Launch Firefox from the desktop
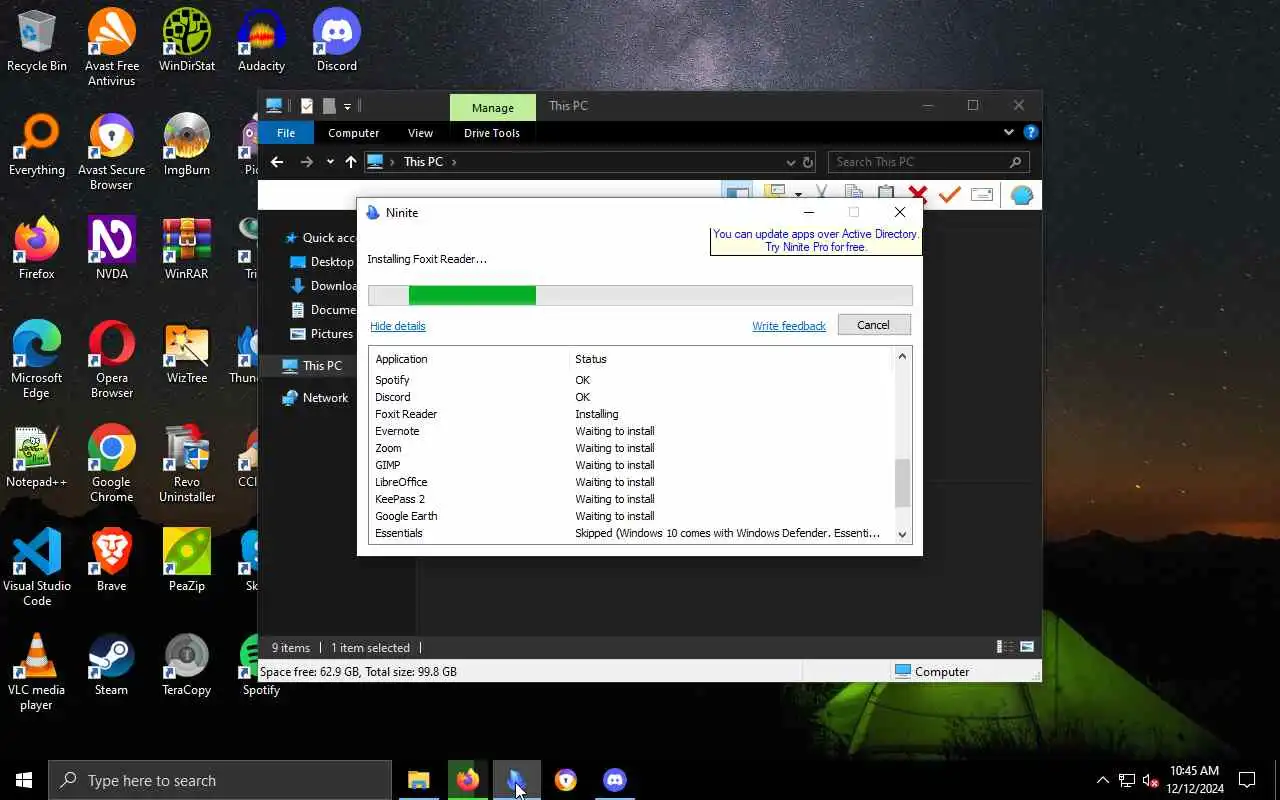Screen dimensions: 1280x800 coord(37,249)
